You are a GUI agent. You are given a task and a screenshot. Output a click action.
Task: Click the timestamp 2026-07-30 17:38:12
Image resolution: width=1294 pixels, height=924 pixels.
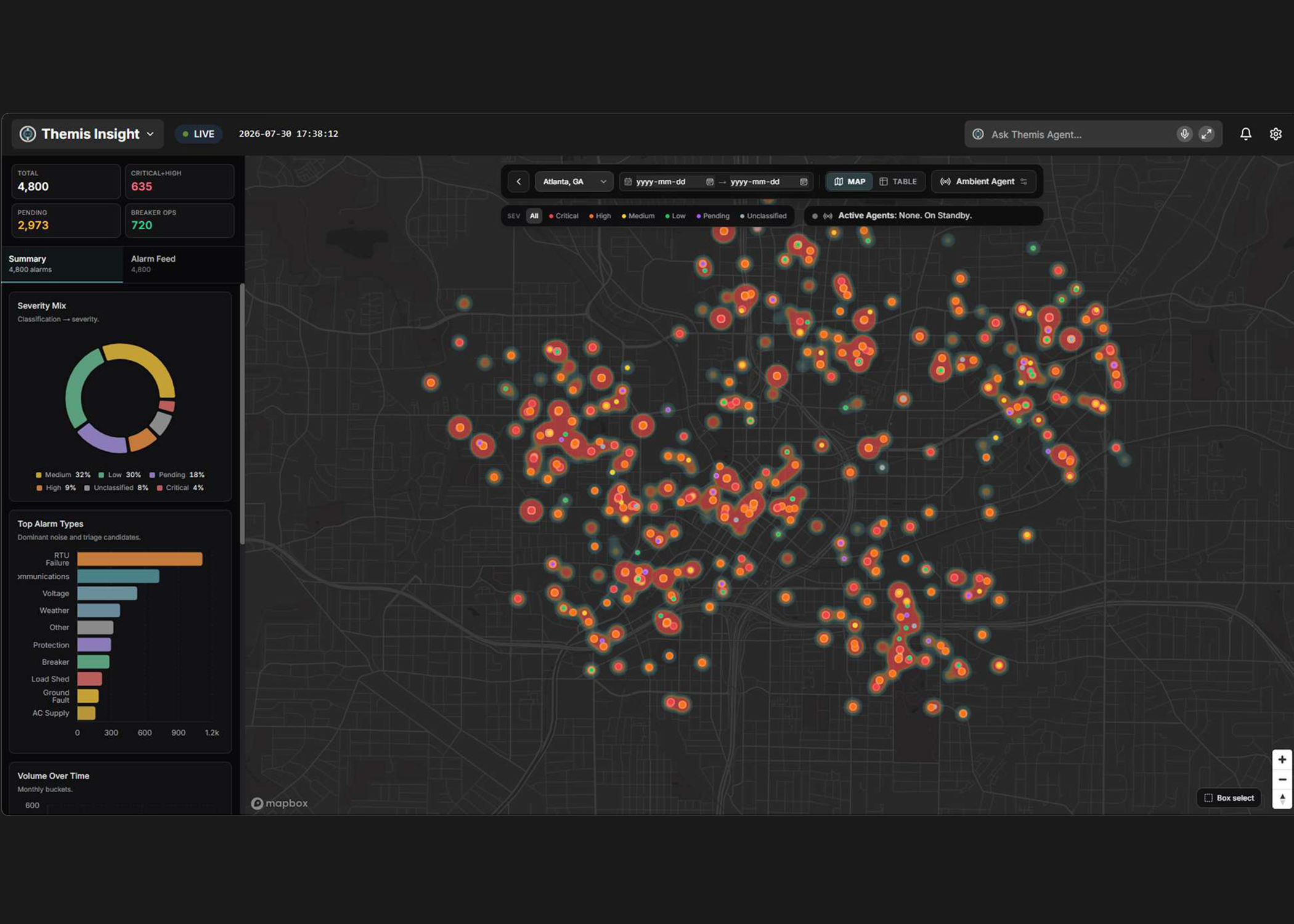click(x=288, y=134)
